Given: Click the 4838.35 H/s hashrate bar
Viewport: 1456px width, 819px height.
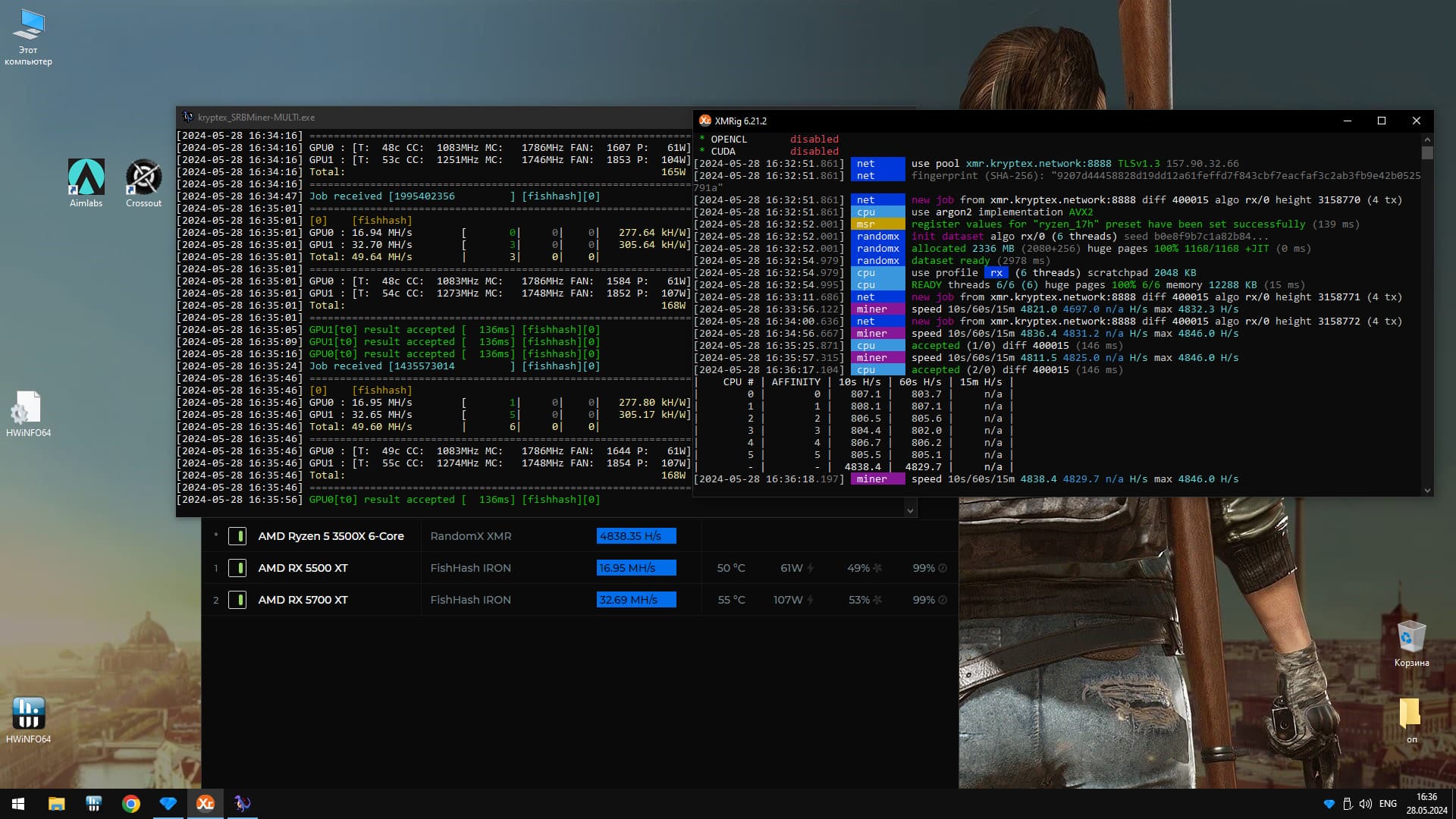Looking at the screenshot, I should [636, 536].
